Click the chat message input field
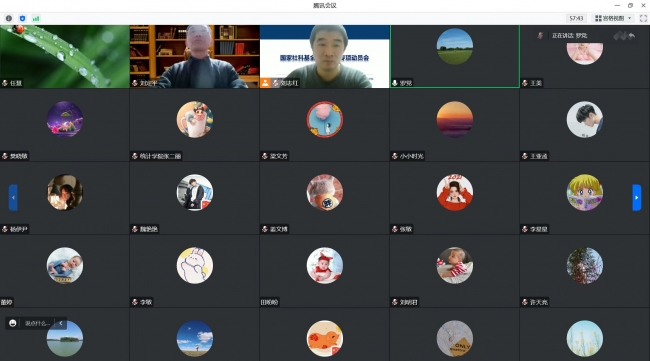The image size is (650, 361). coord(37,323)
